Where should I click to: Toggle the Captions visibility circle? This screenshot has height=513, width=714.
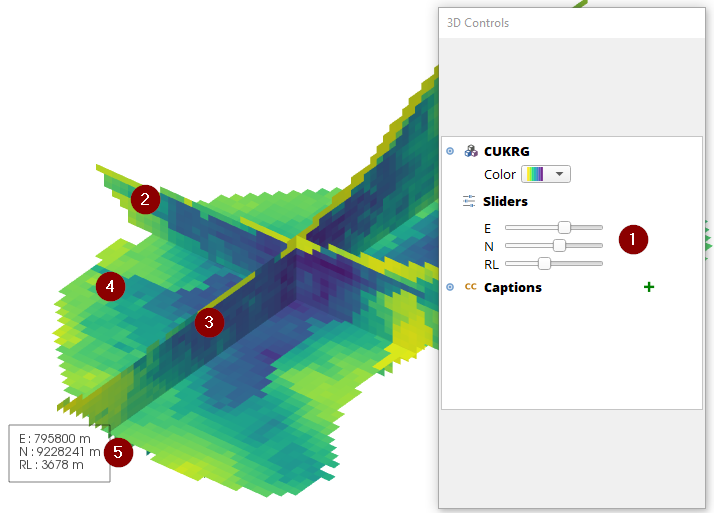450,287
